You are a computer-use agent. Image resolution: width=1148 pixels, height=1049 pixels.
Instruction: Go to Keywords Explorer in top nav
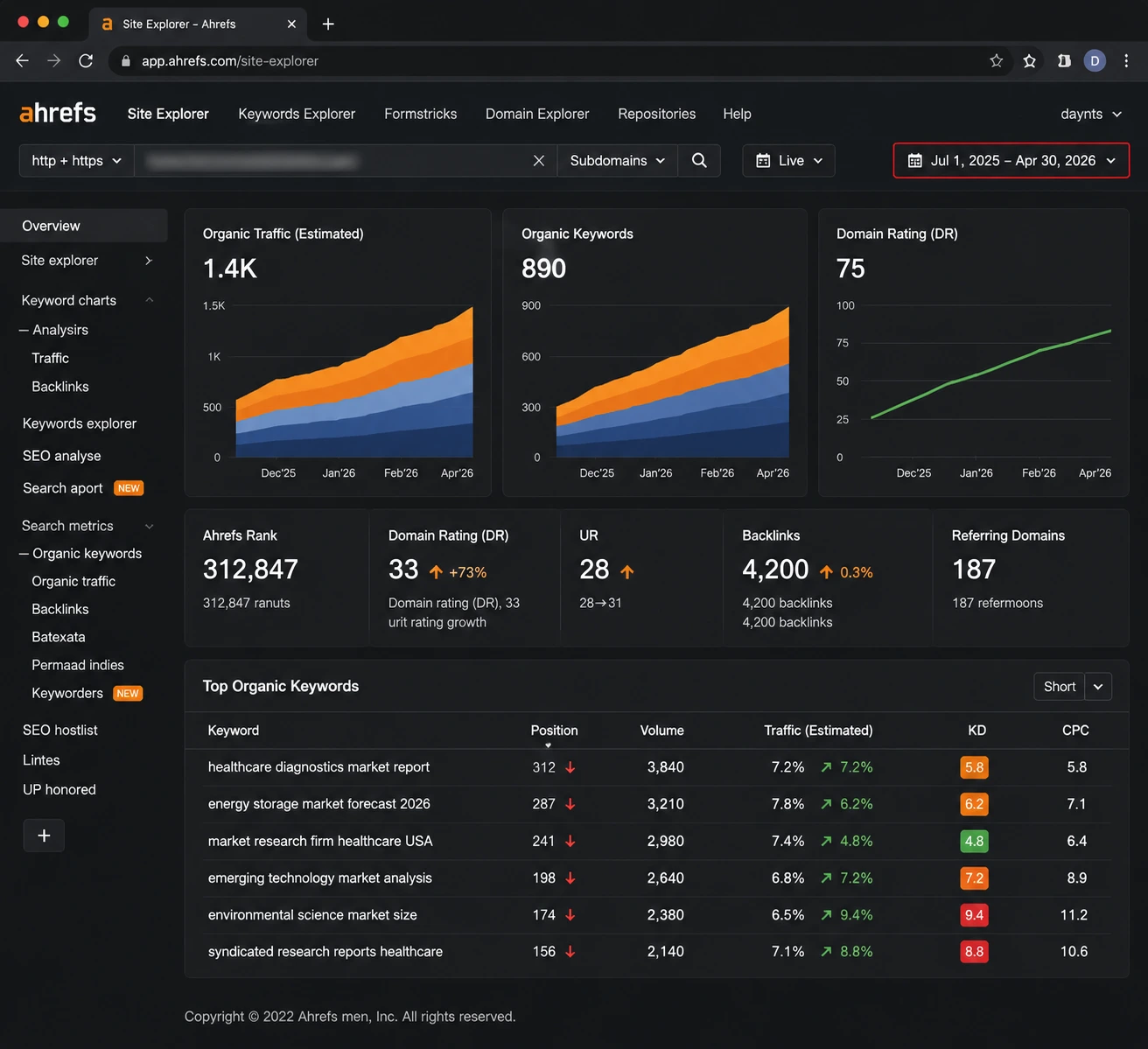pos(297,114)
